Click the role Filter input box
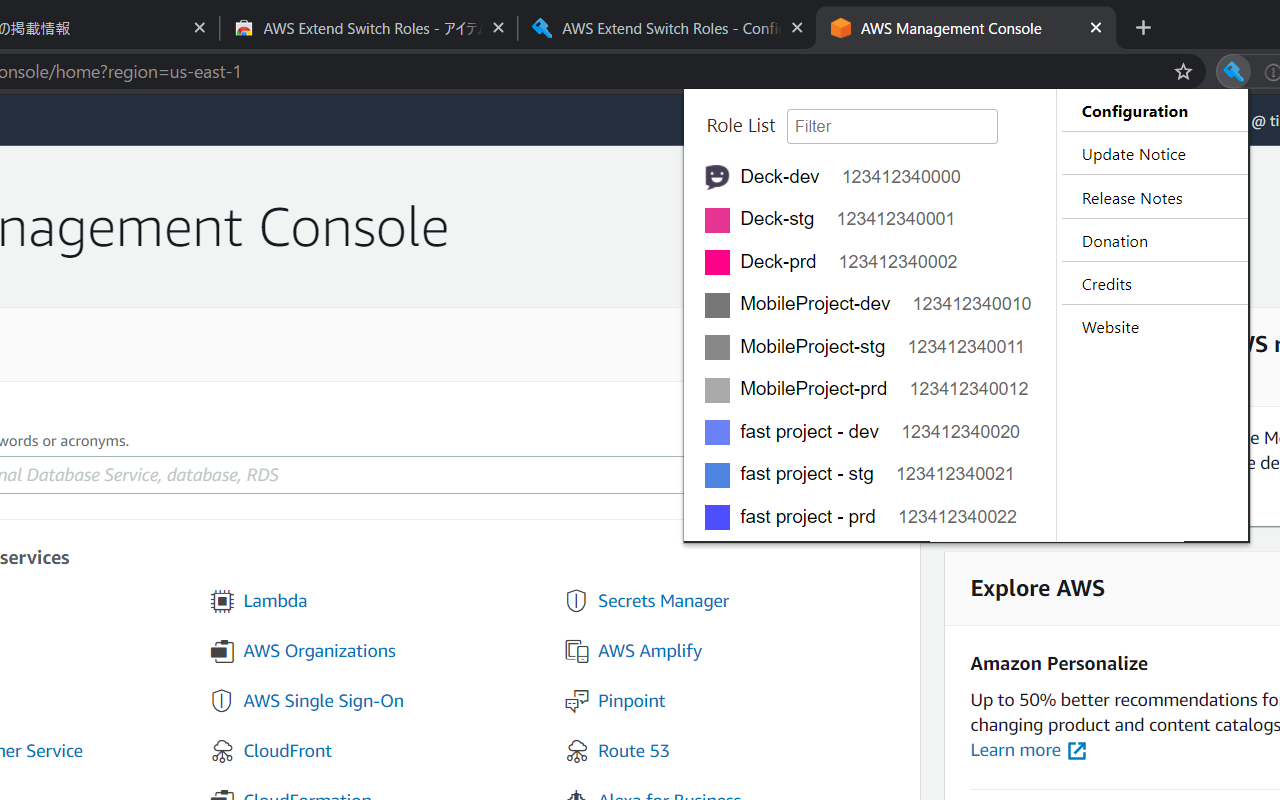This screenshot has height=800, width=1280. point(892,126)
